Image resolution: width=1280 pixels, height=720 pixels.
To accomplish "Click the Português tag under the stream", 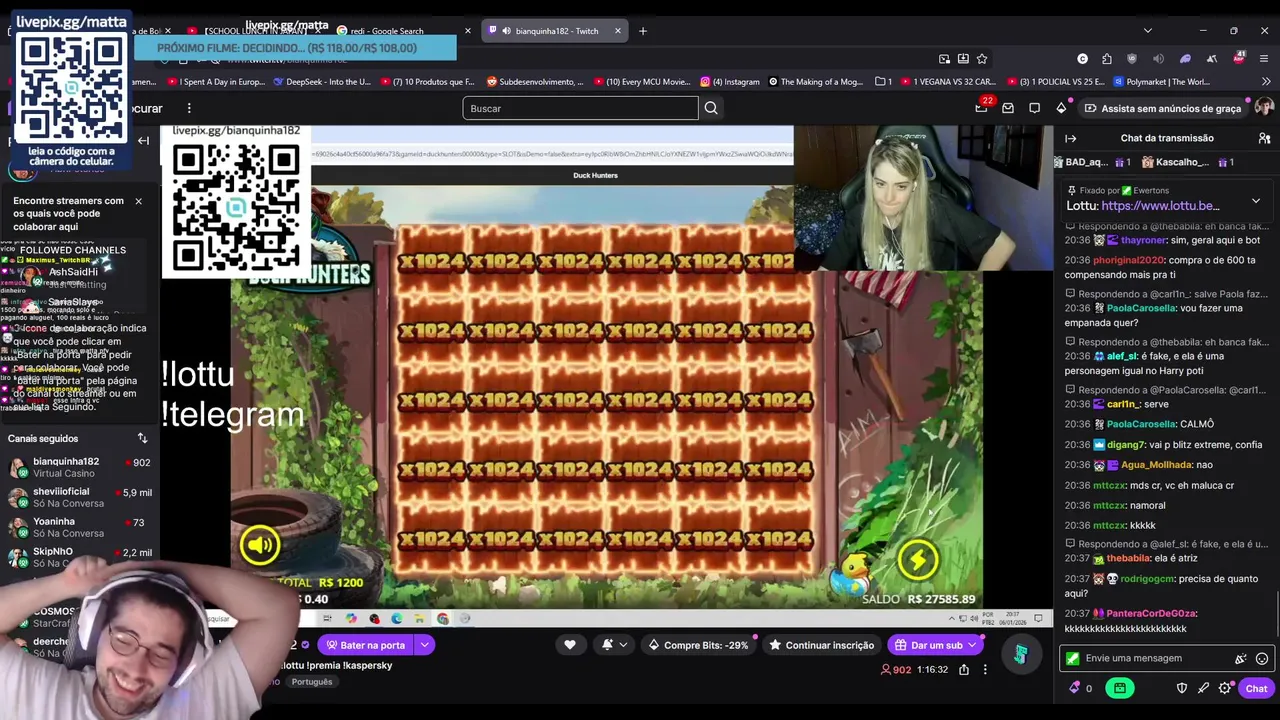I will [312, 682].
